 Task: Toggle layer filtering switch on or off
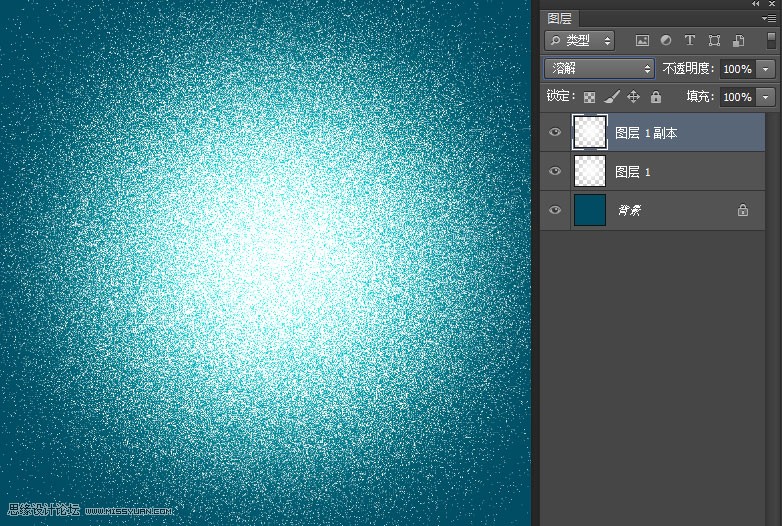pos(771,40)
